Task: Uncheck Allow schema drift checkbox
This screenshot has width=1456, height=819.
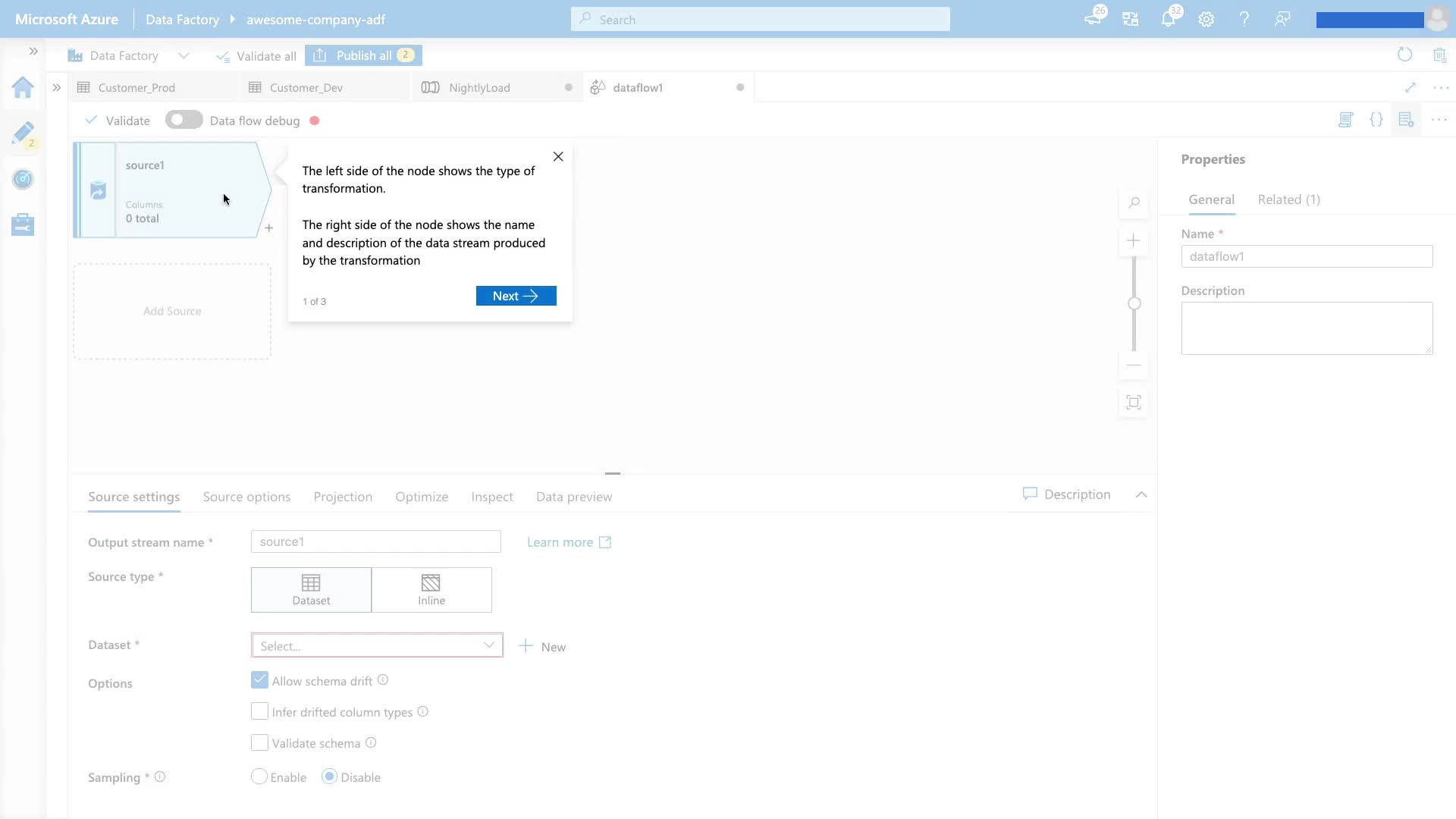Action: pyautogui.click(x=259, y=680)
